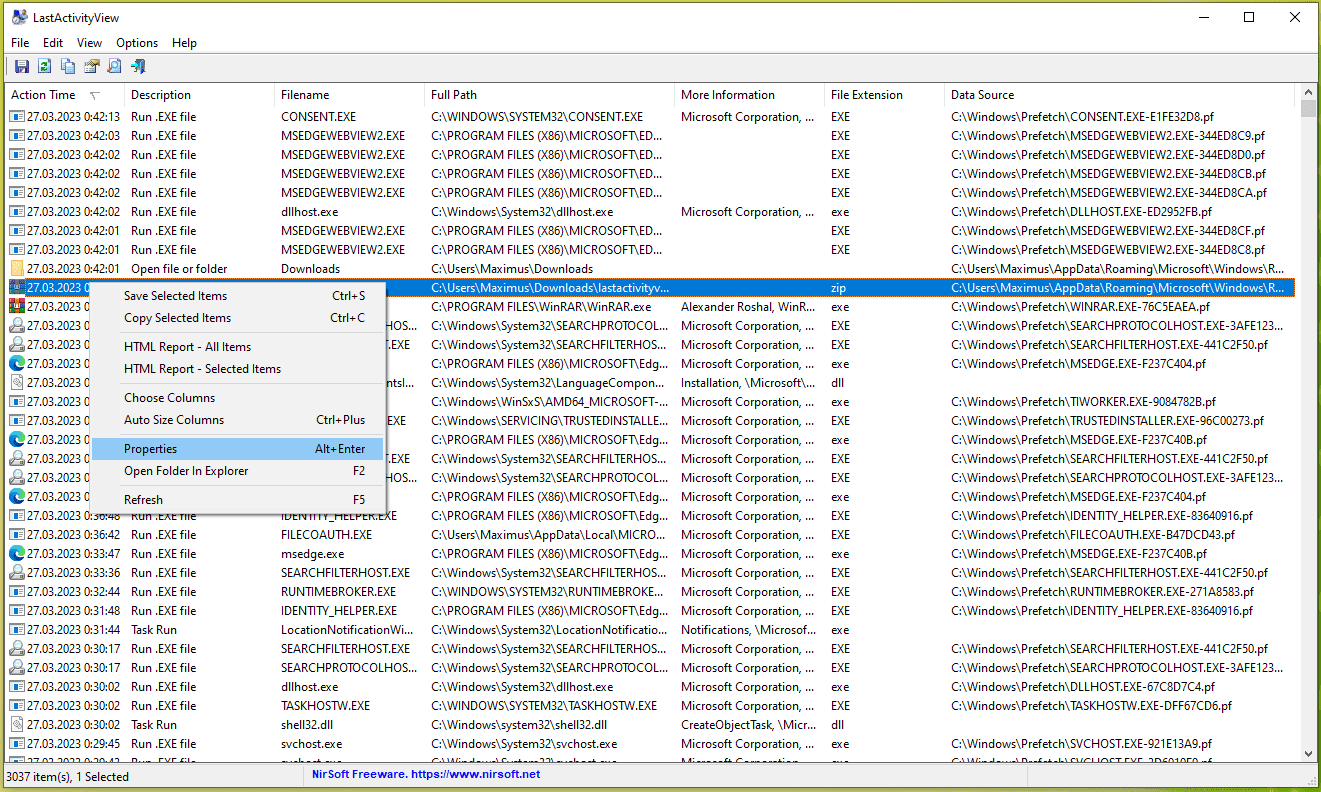Click the Exit door toolbar icon

(139, 66)
